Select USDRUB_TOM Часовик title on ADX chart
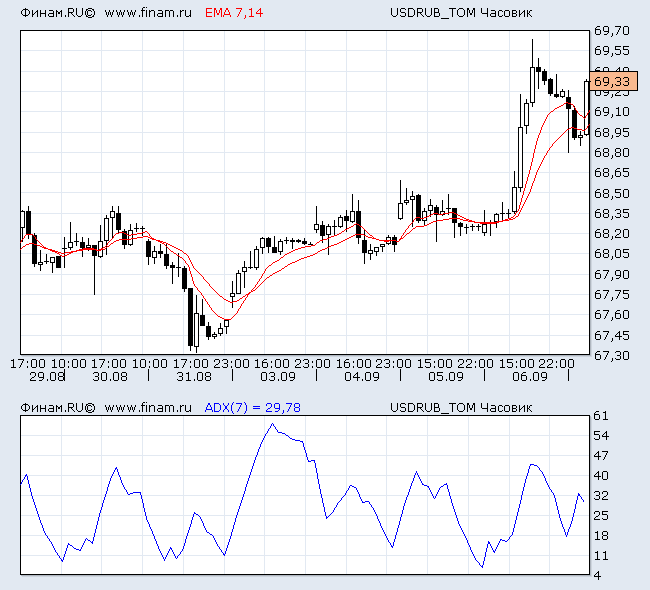This screenshot has width=650, height=590. (460, 407)
